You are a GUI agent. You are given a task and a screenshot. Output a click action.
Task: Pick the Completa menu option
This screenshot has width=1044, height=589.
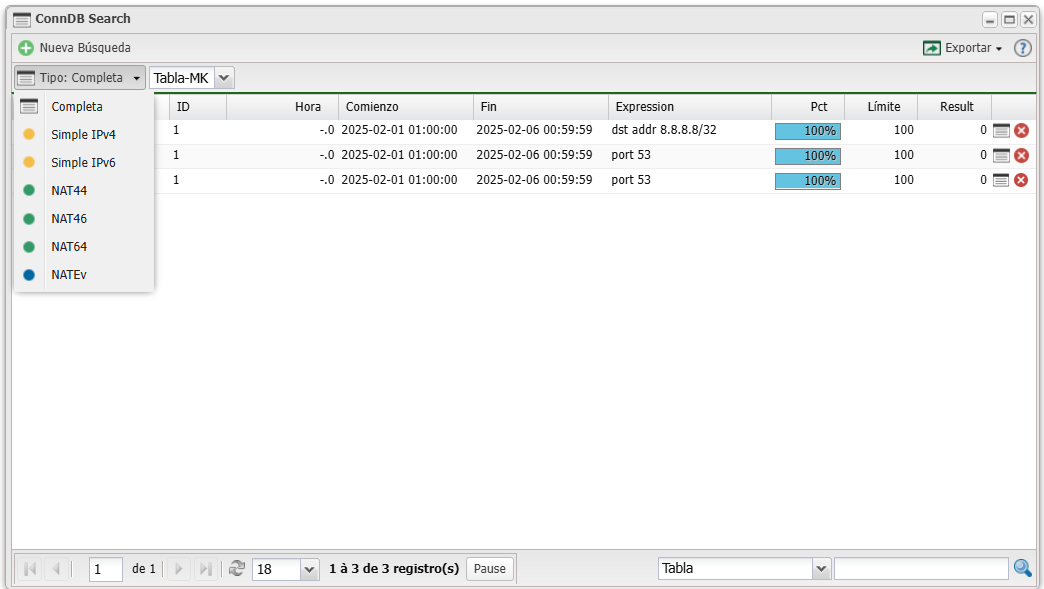tap(77, 106)
